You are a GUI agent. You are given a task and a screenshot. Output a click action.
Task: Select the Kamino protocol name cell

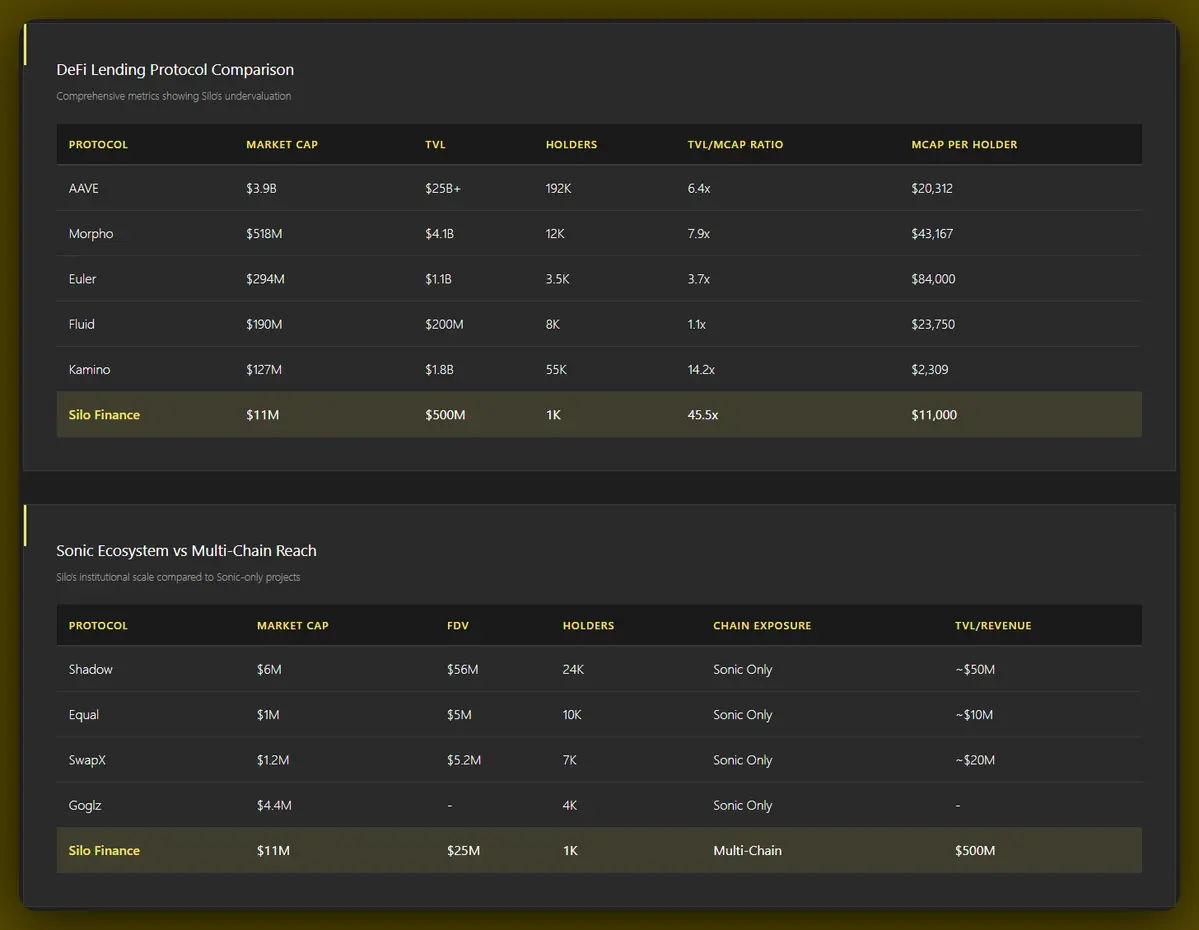(x=89, y=369)
